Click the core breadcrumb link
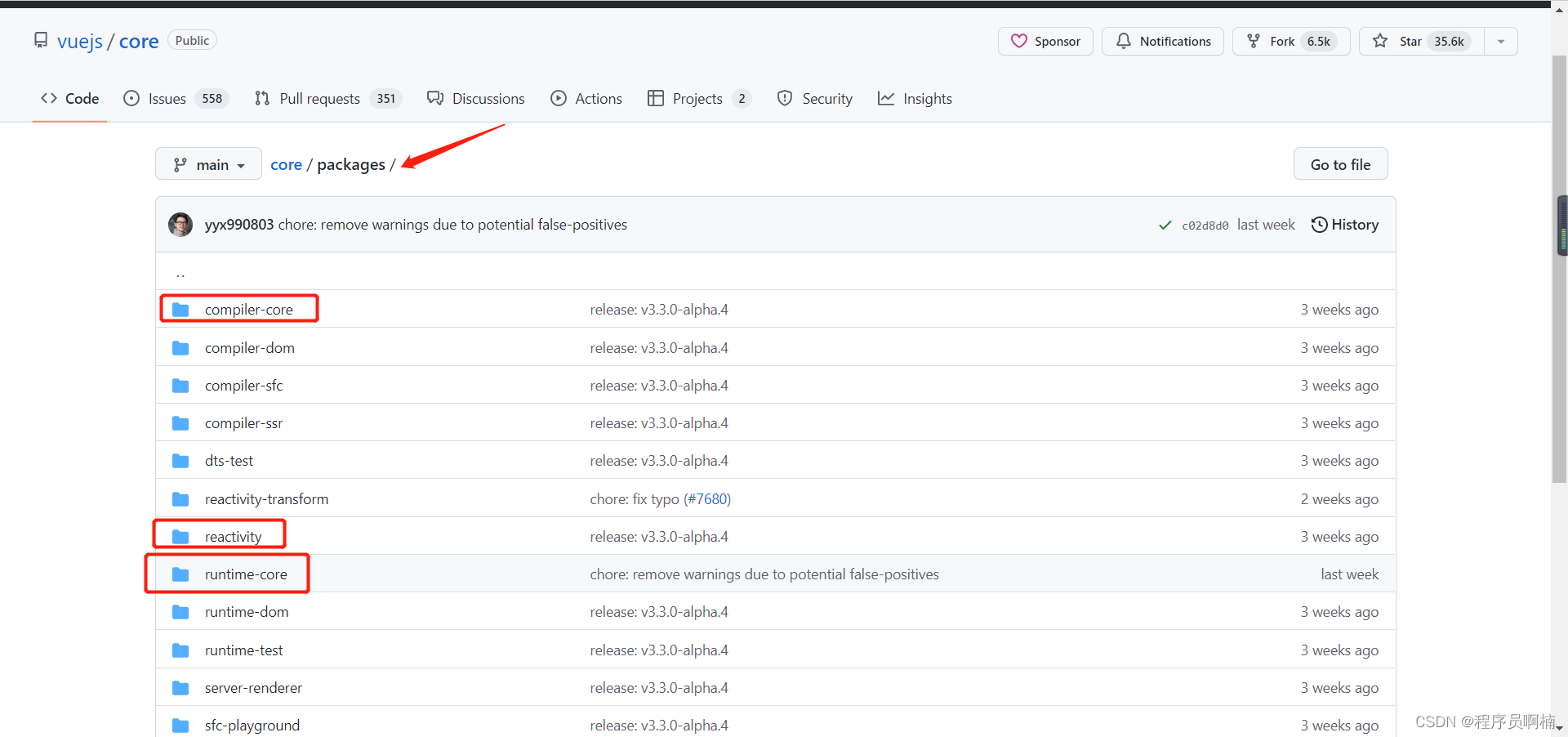 pyautogui.click(x=287, y=165)
